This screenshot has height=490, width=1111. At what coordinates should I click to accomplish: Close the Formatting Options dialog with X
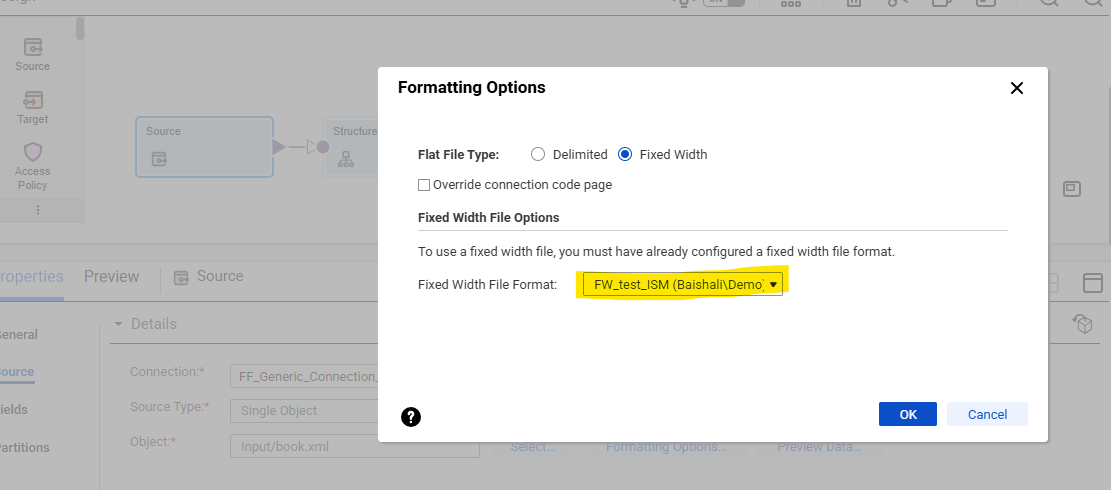click(1017, 89)
